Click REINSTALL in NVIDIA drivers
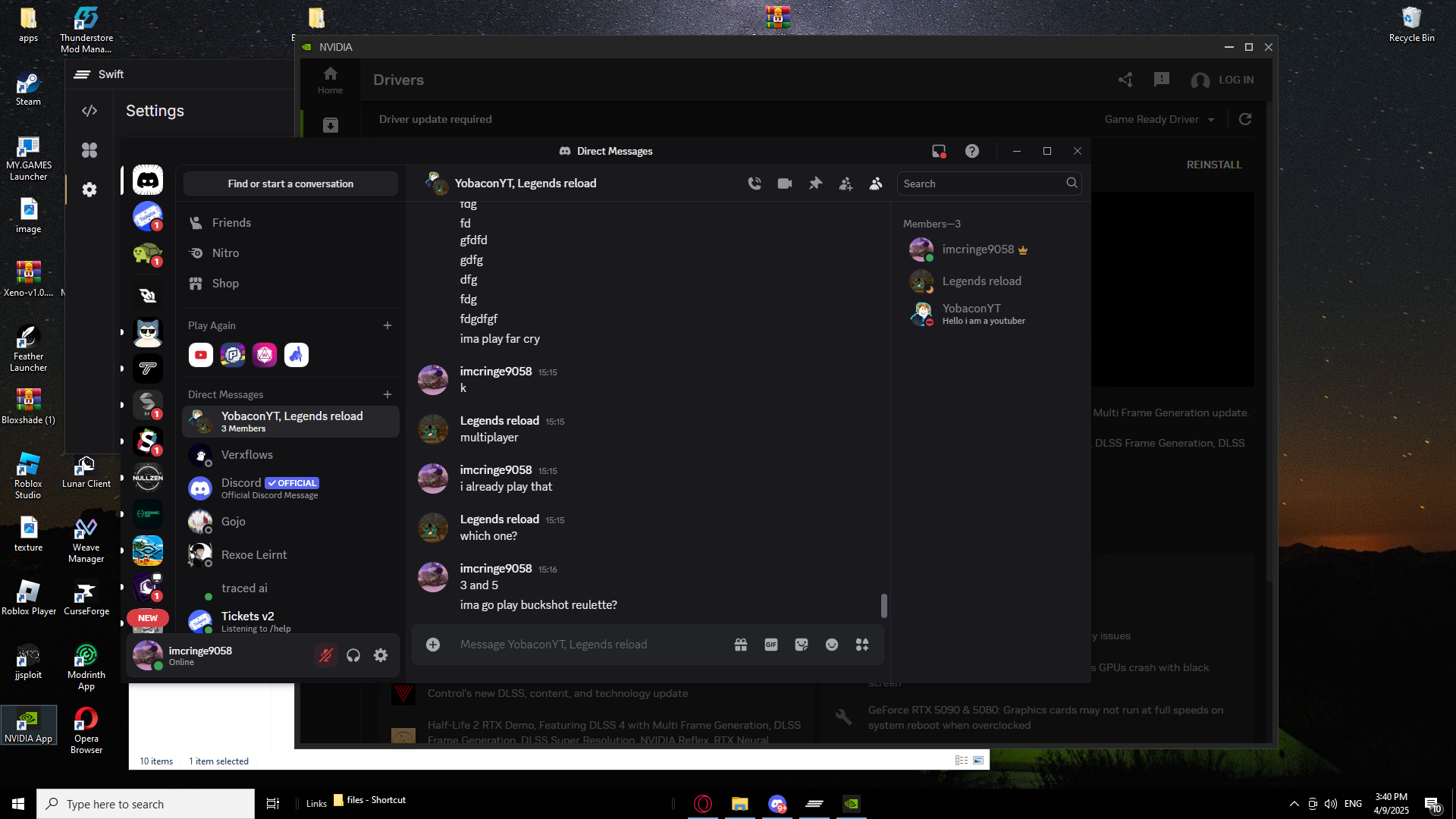Viewport: 1456px width, 819px height. [1214, 165]
